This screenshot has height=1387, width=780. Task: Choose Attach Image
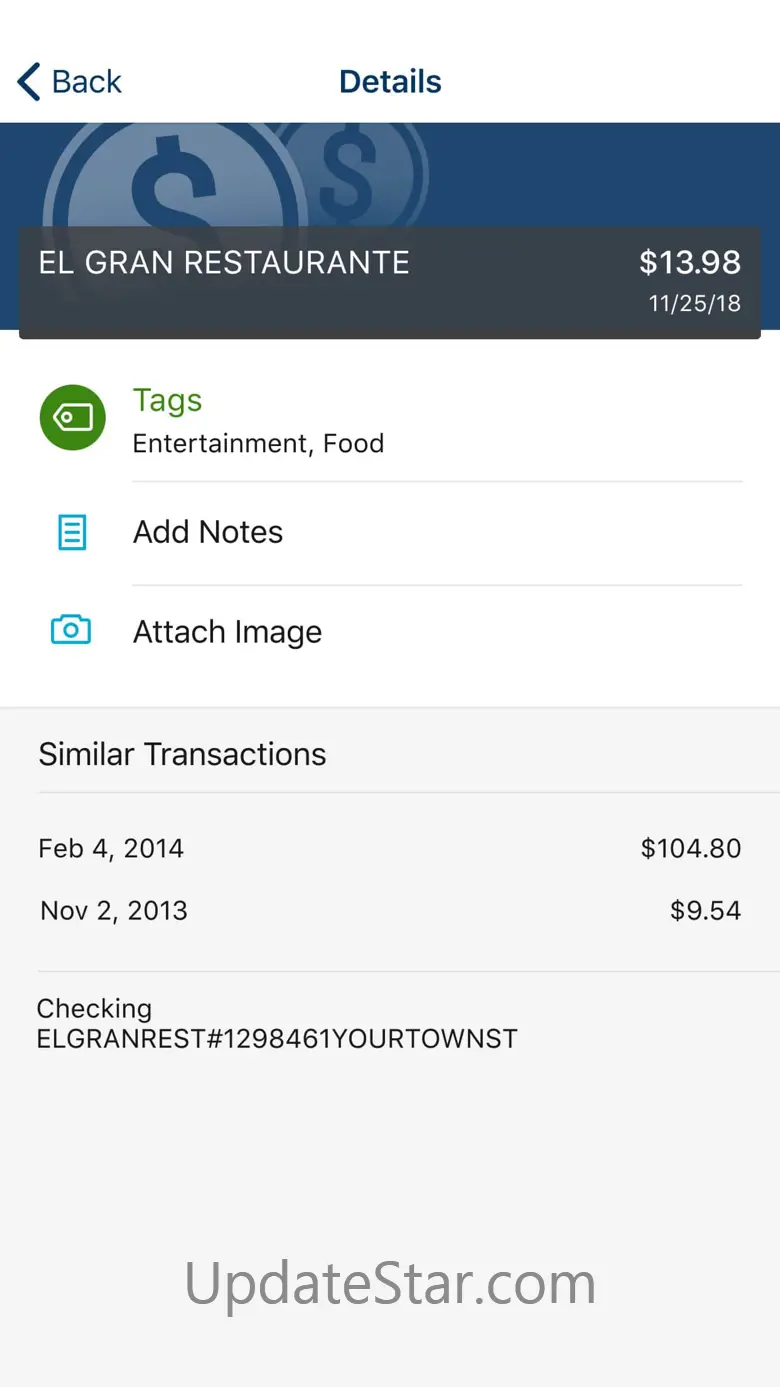(x=227, y=632)
